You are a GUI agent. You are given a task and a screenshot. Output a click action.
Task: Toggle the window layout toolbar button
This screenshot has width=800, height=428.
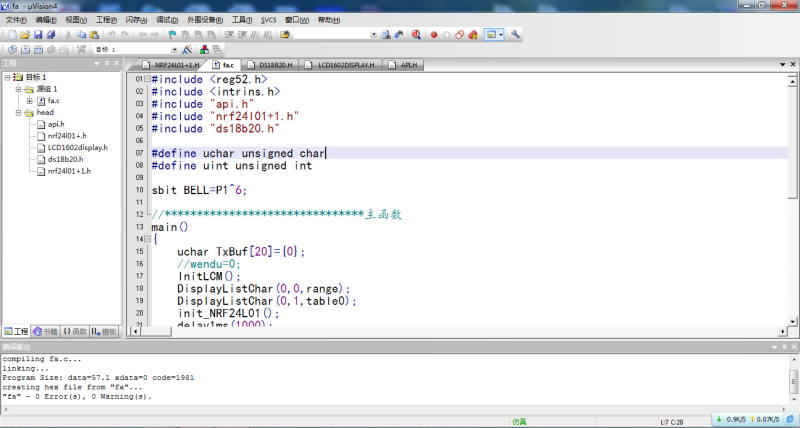[x=492, y=35]
